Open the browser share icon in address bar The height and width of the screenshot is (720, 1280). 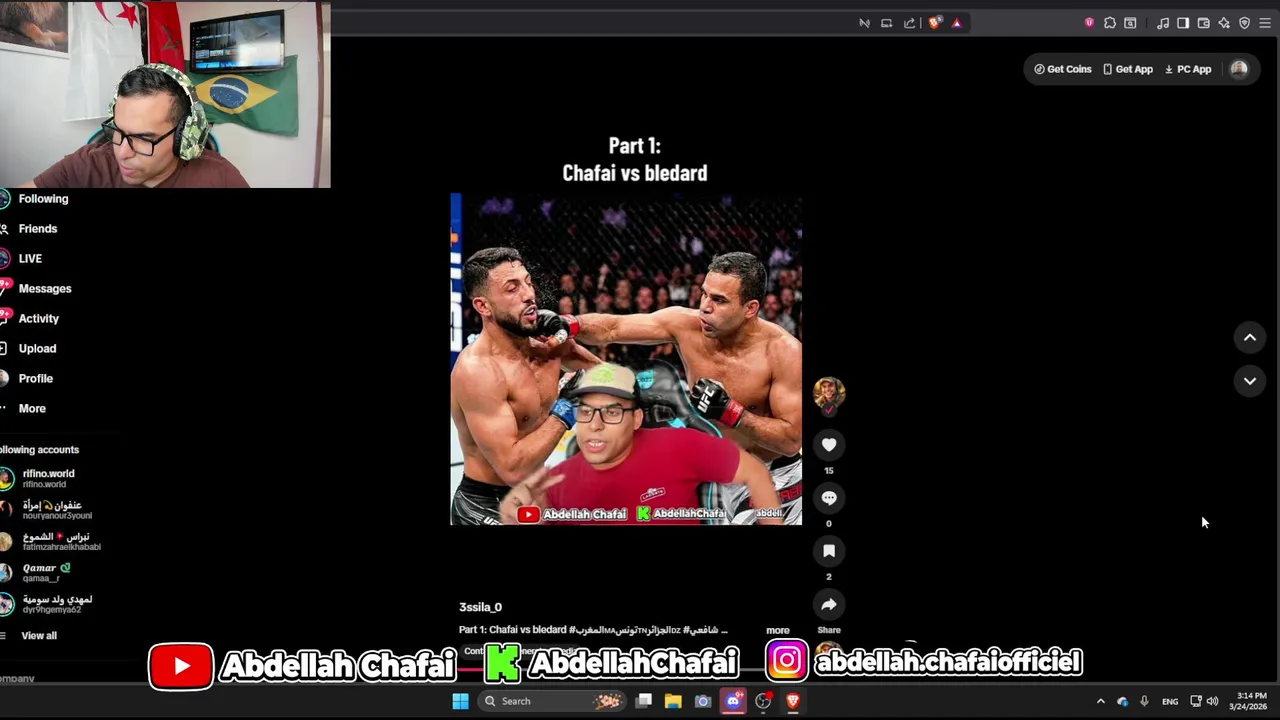point(910,23)
